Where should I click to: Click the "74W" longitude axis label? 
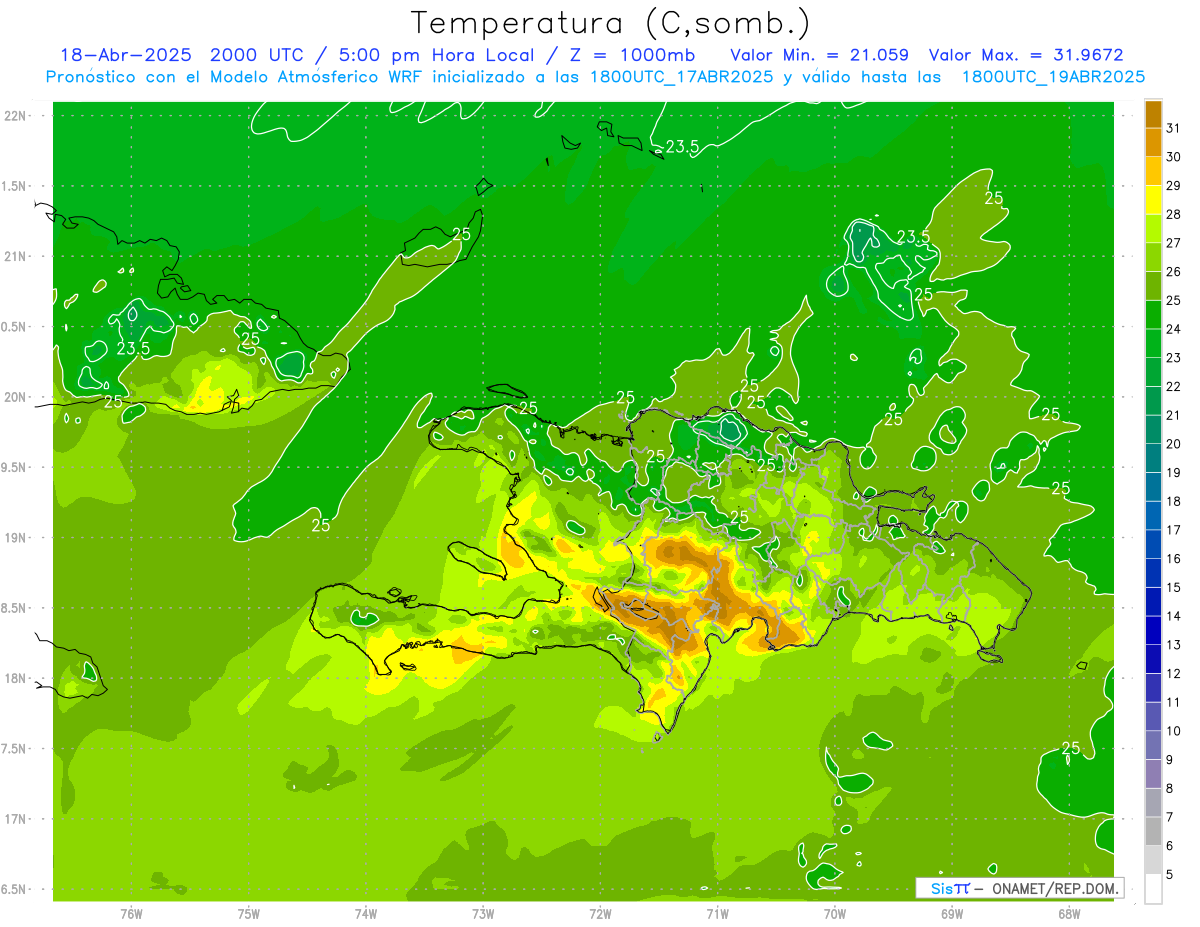click(365, 913)
